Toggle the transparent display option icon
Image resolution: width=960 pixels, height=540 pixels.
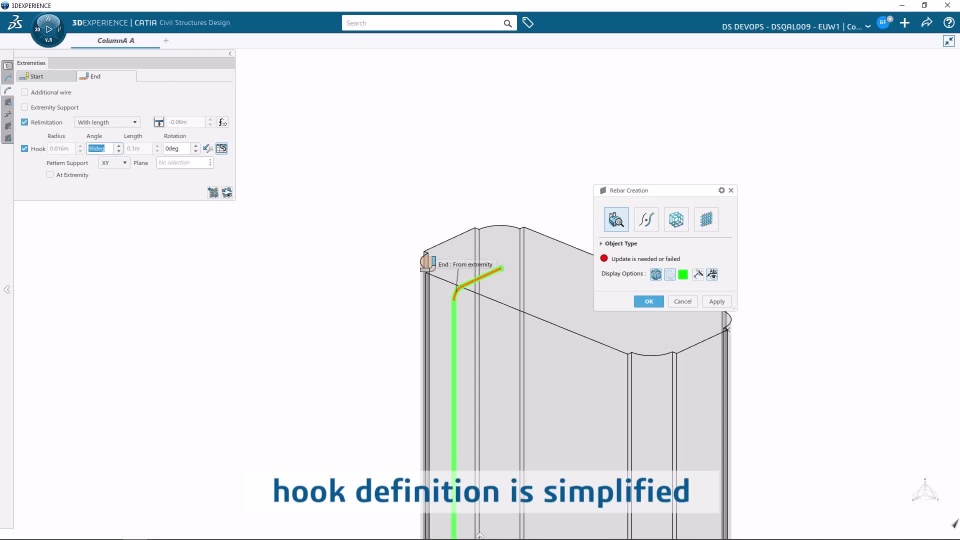pyautogui.click(x=670, y=274)
